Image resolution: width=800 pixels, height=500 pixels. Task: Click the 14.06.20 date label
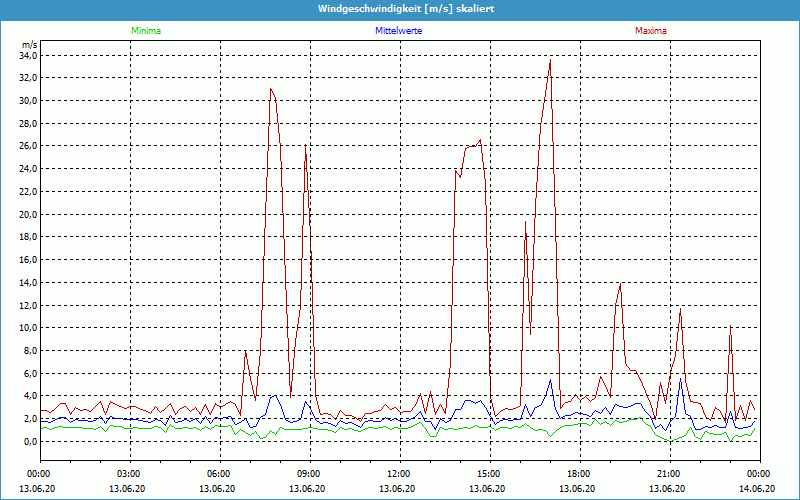tap(758, 488)
